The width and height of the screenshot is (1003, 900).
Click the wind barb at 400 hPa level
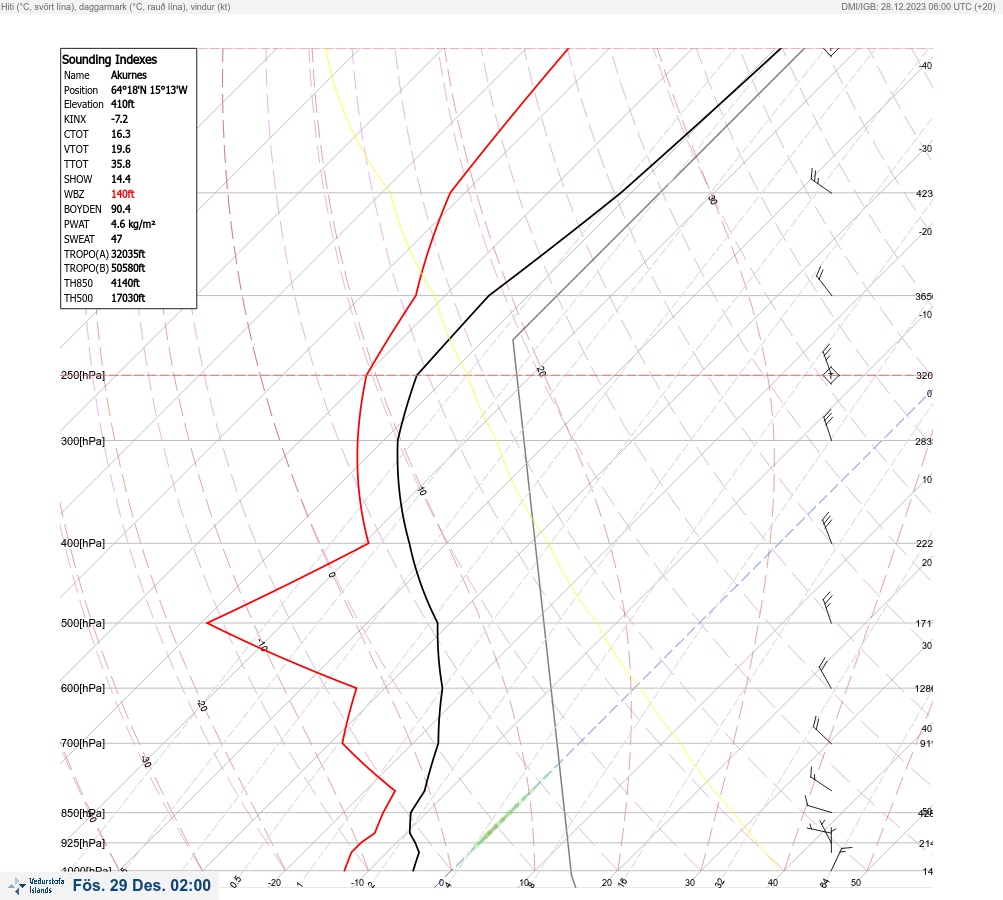[826, 528]
